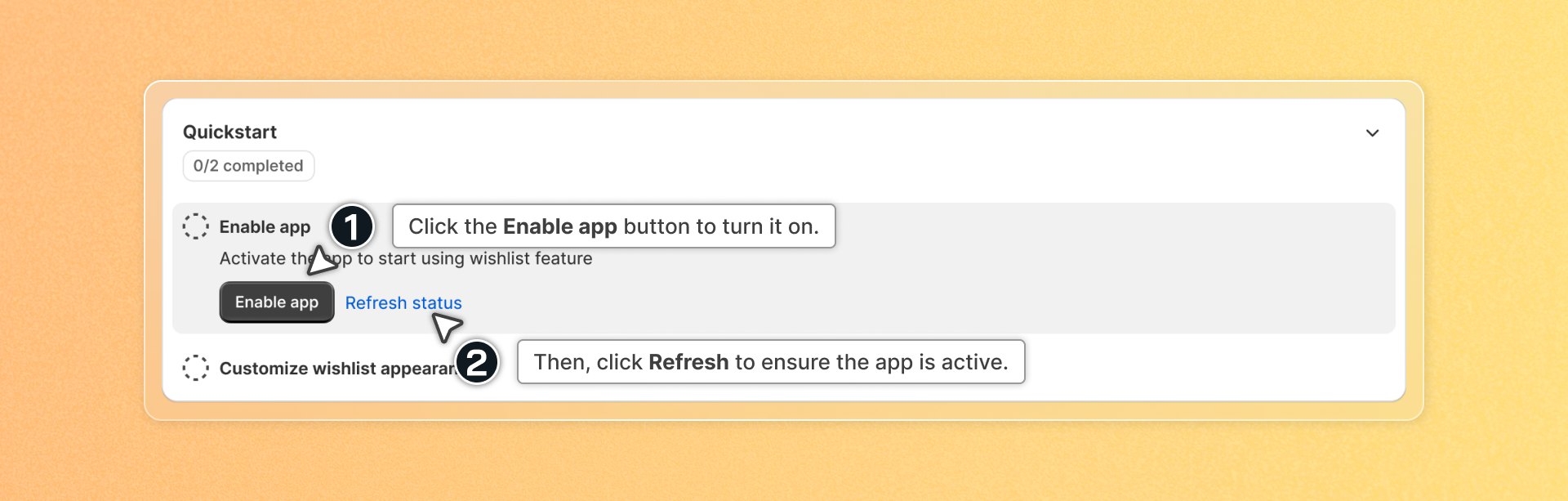Click the black Enable app button
The image size is (1568, 501).
[277, 302]
